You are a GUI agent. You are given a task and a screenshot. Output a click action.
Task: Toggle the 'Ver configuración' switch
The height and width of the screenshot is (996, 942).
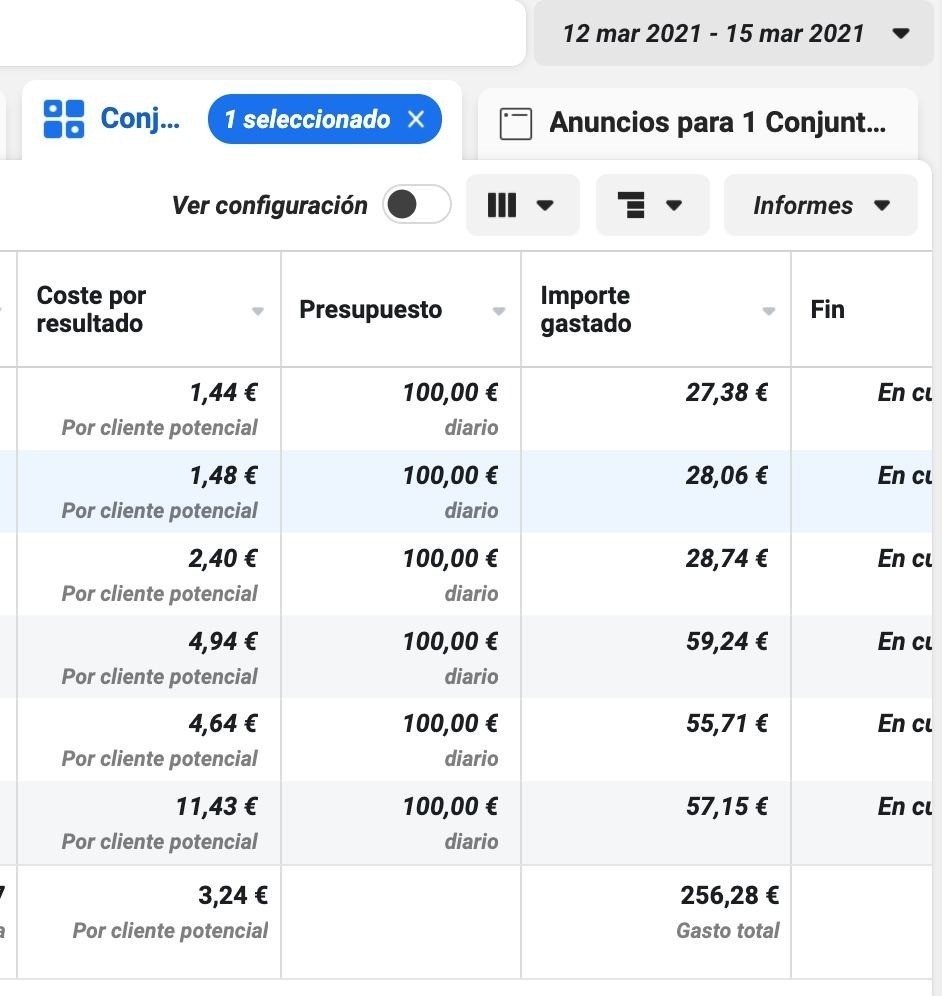[x=417, y=205]
